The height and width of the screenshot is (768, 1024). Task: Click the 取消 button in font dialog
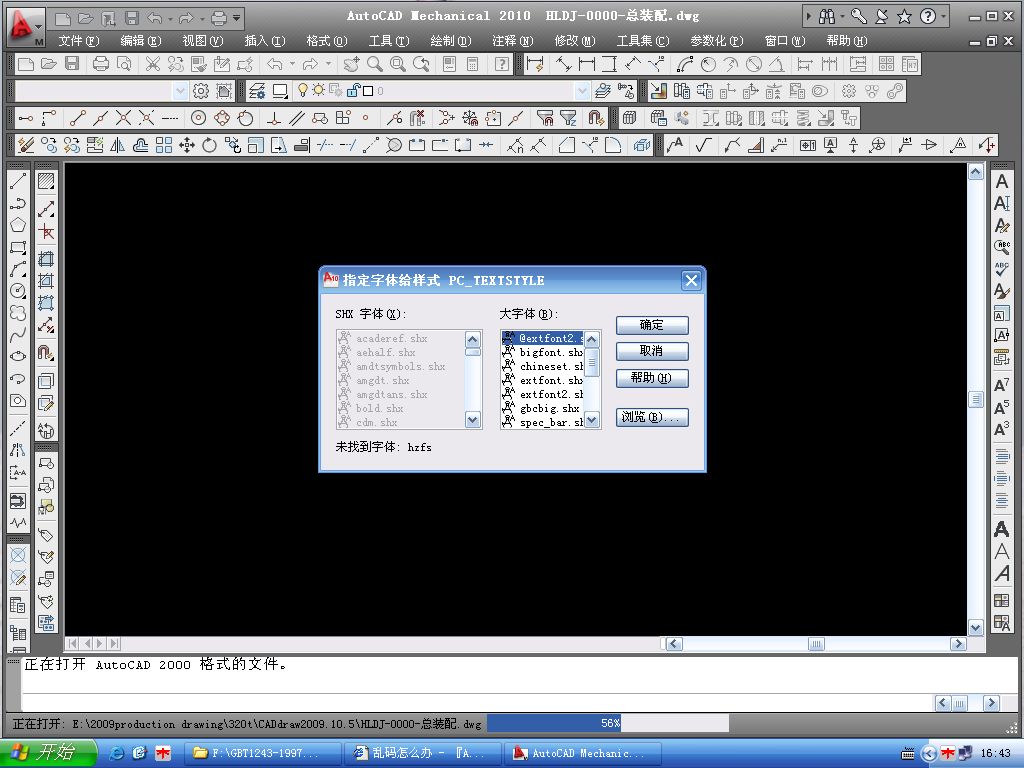(652, 351)
